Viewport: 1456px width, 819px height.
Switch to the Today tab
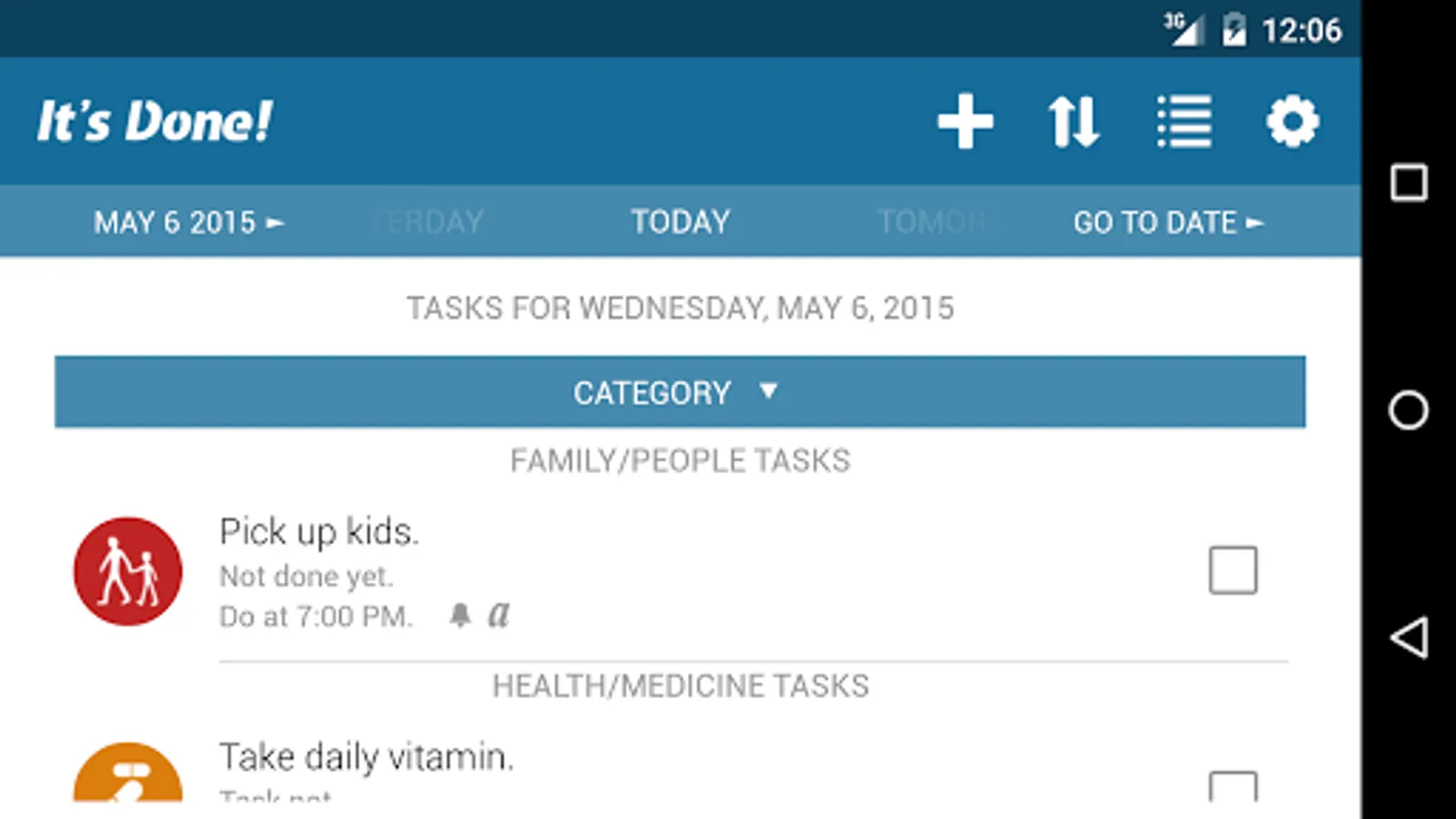pos(681,222)
